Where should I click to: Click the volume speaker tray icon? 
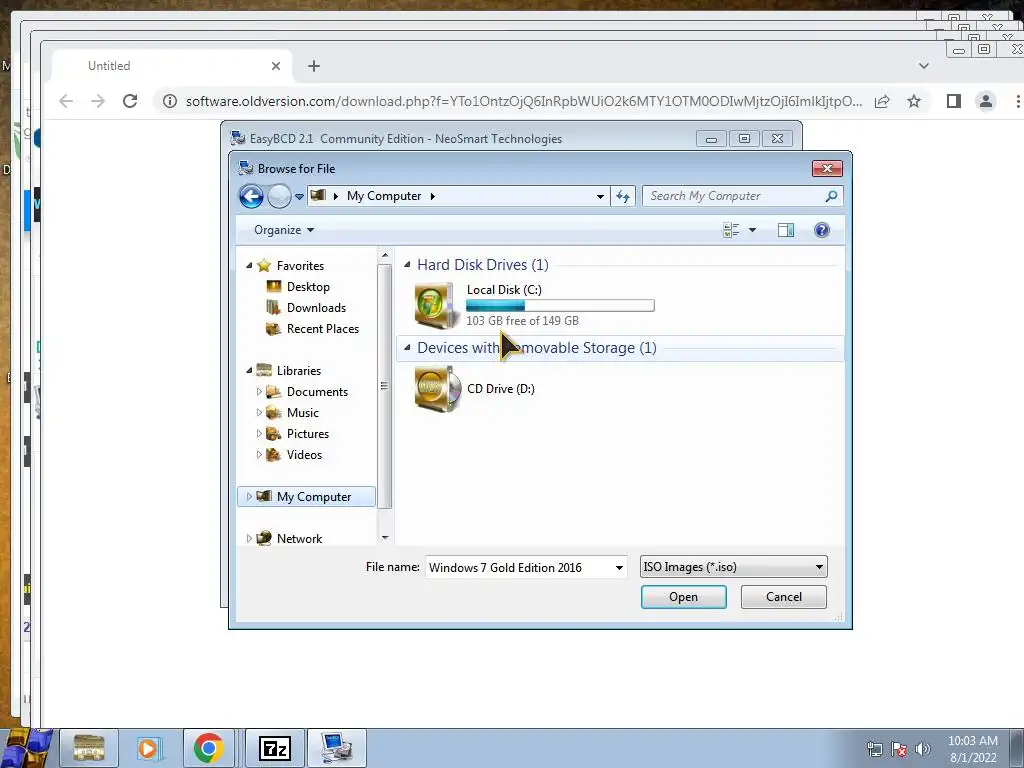(x=923, y=749)
